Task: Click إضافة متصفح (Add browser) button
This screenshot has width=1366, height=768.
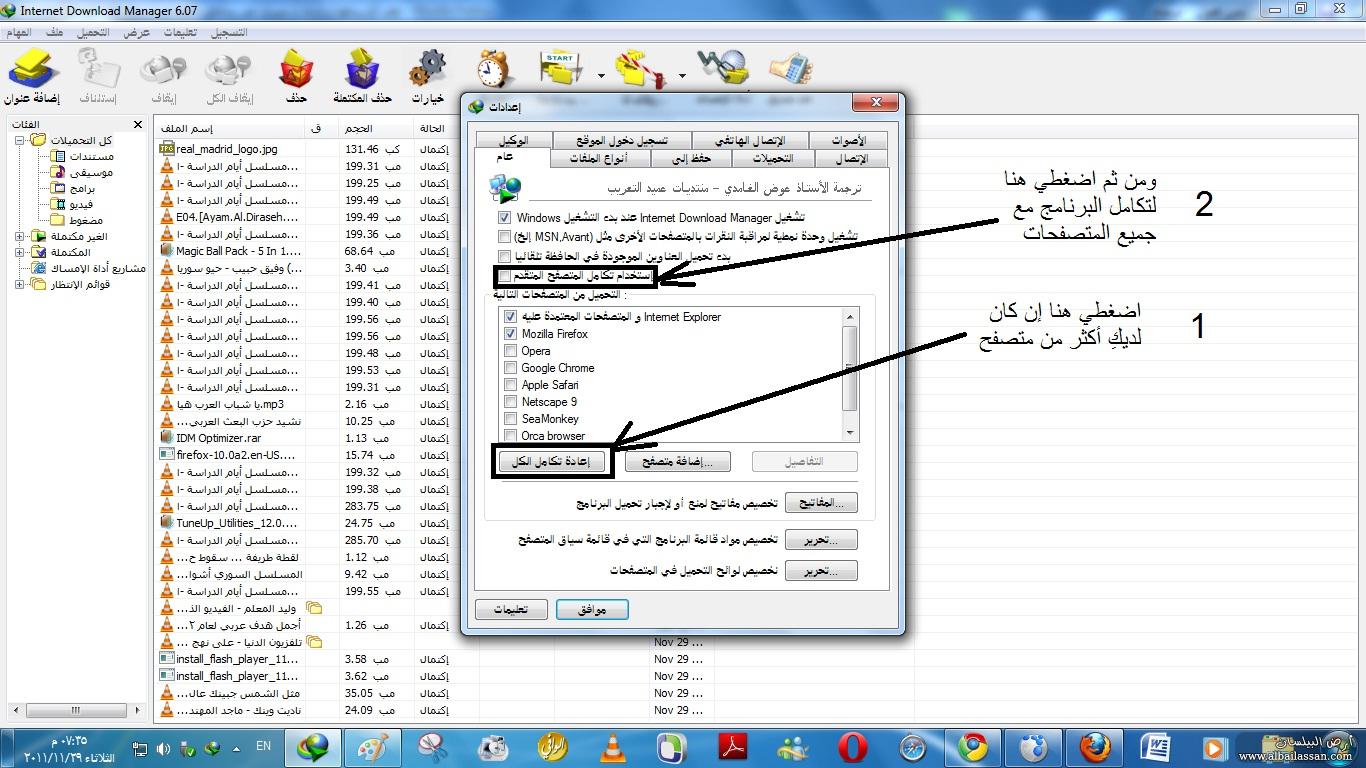Action: [x=678, y=461]
